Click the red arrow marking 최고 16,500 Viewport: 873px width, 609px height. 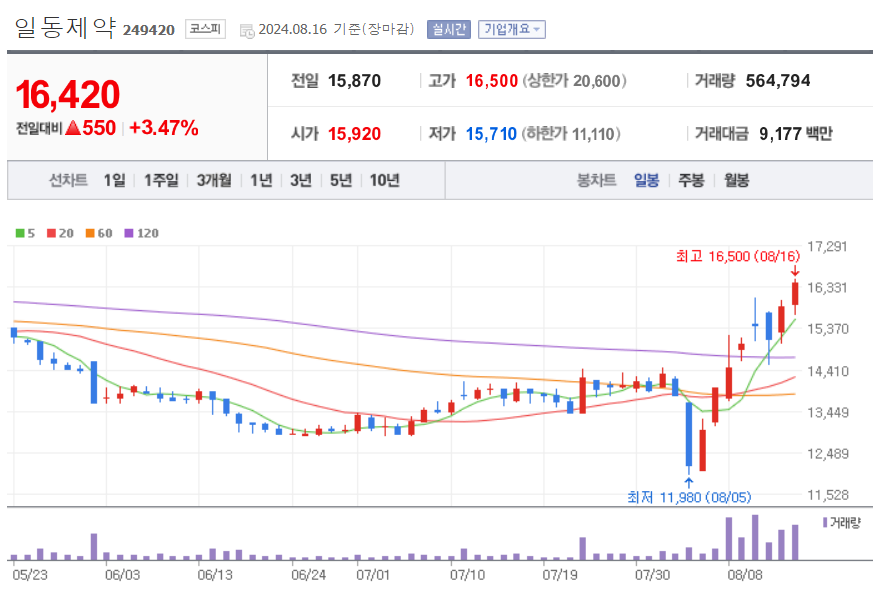797,268
